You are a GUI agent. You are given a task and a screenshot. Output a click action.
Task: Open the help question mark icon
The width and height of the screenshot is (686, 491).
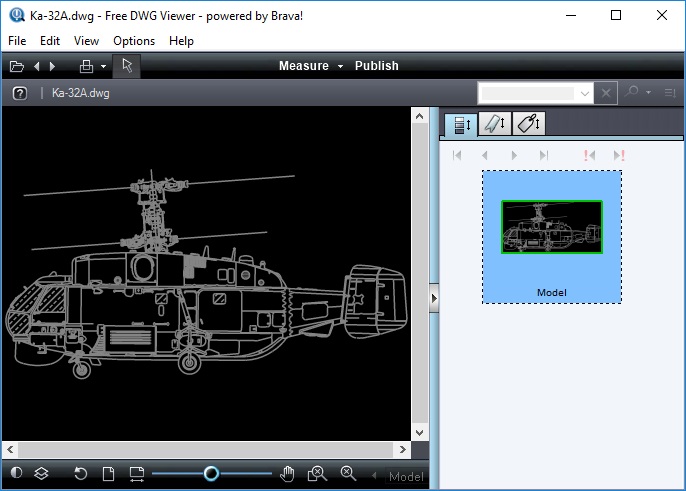coord(20,93)
